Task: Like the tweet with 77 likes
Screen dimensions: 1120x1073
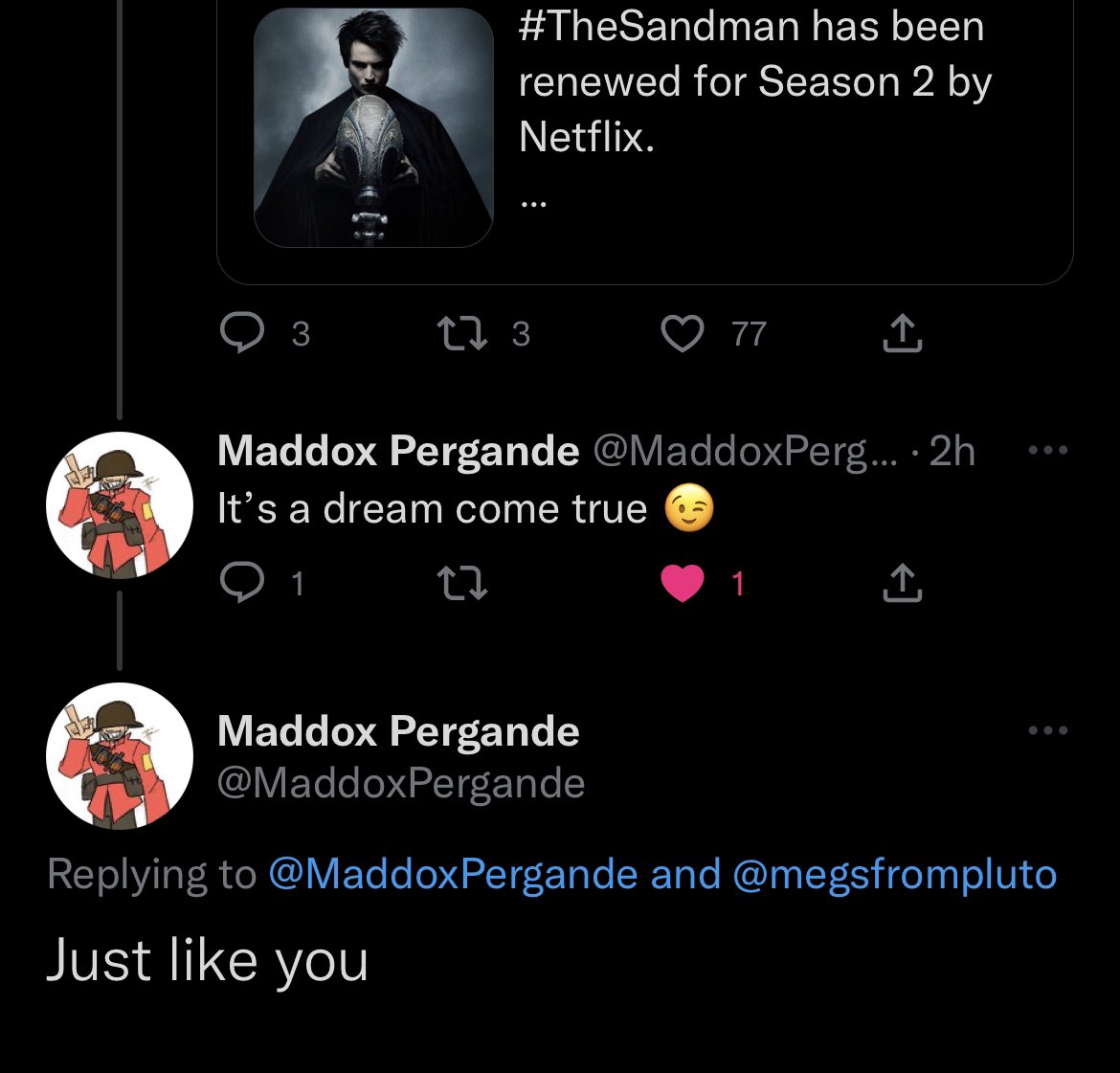Action: coord(683,334)
